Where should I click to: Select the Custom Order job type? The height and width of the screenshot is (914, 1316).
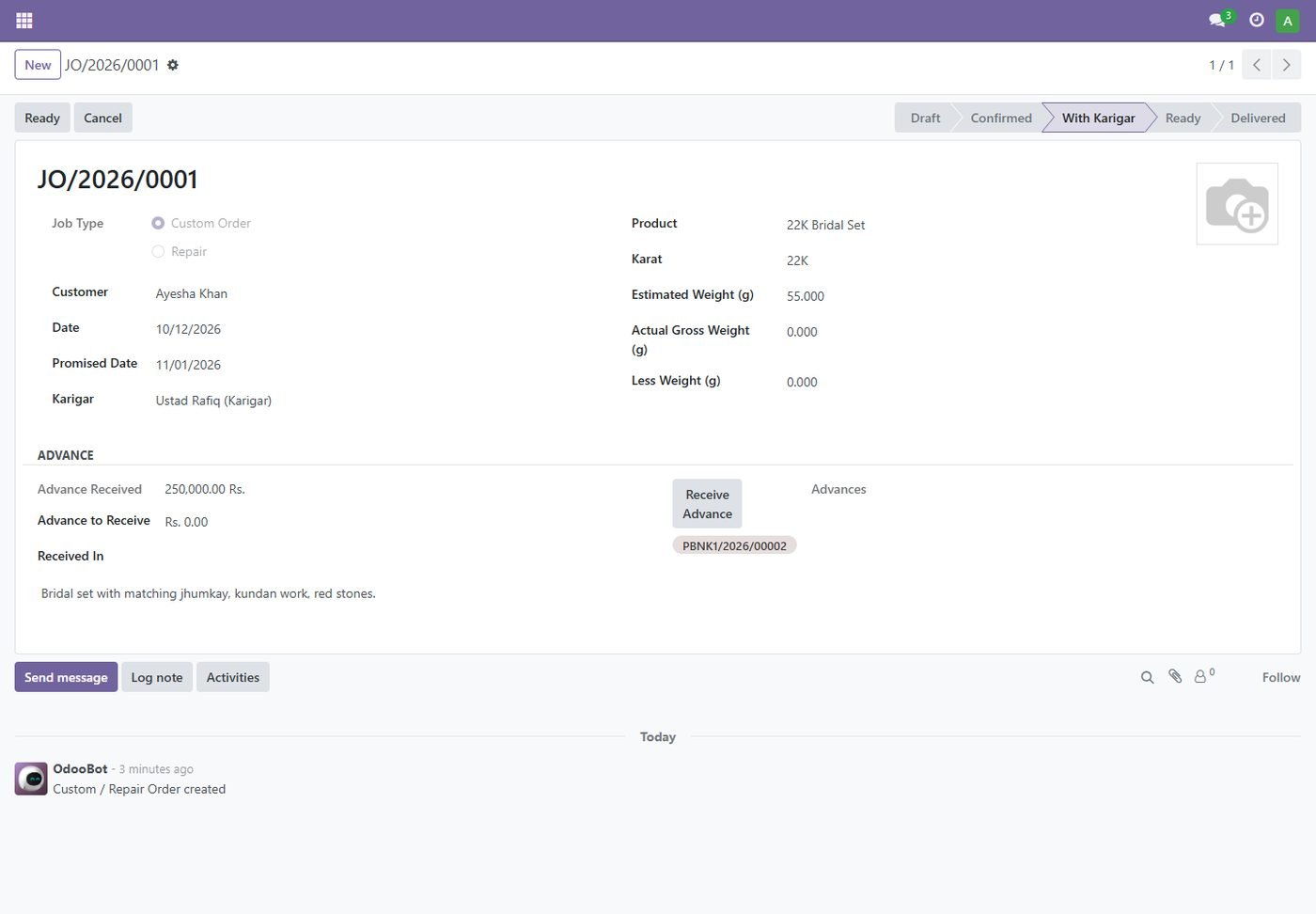158,223
